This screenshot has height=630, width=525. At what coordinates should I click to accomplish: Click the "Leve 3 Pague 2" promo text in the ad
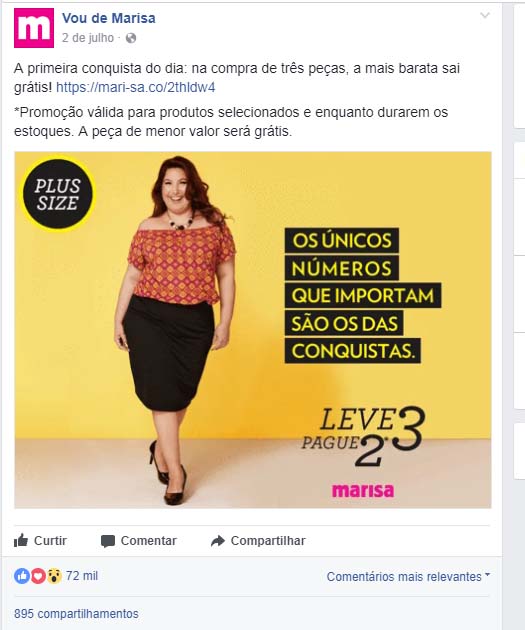(x=363, y=437)
